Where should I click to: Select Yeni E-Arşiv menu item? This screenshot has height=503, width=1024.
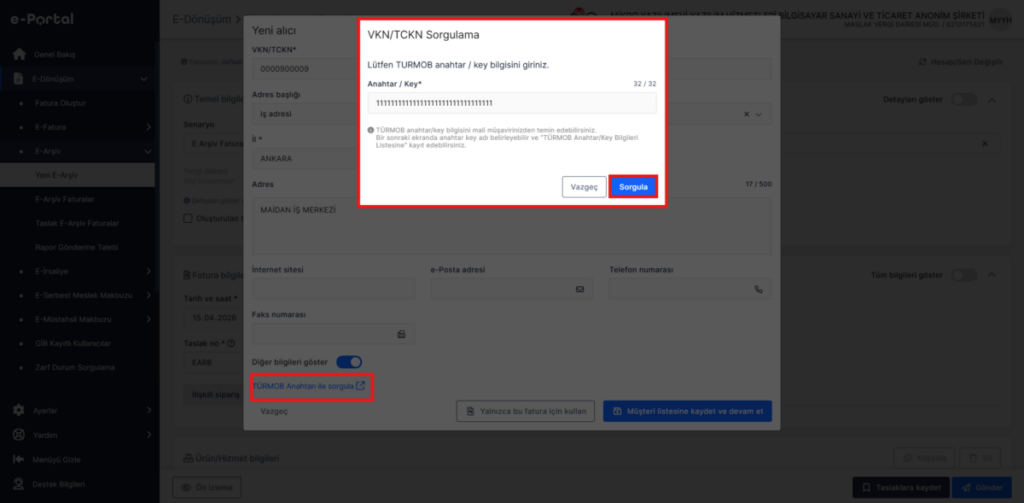pos(77,175)
